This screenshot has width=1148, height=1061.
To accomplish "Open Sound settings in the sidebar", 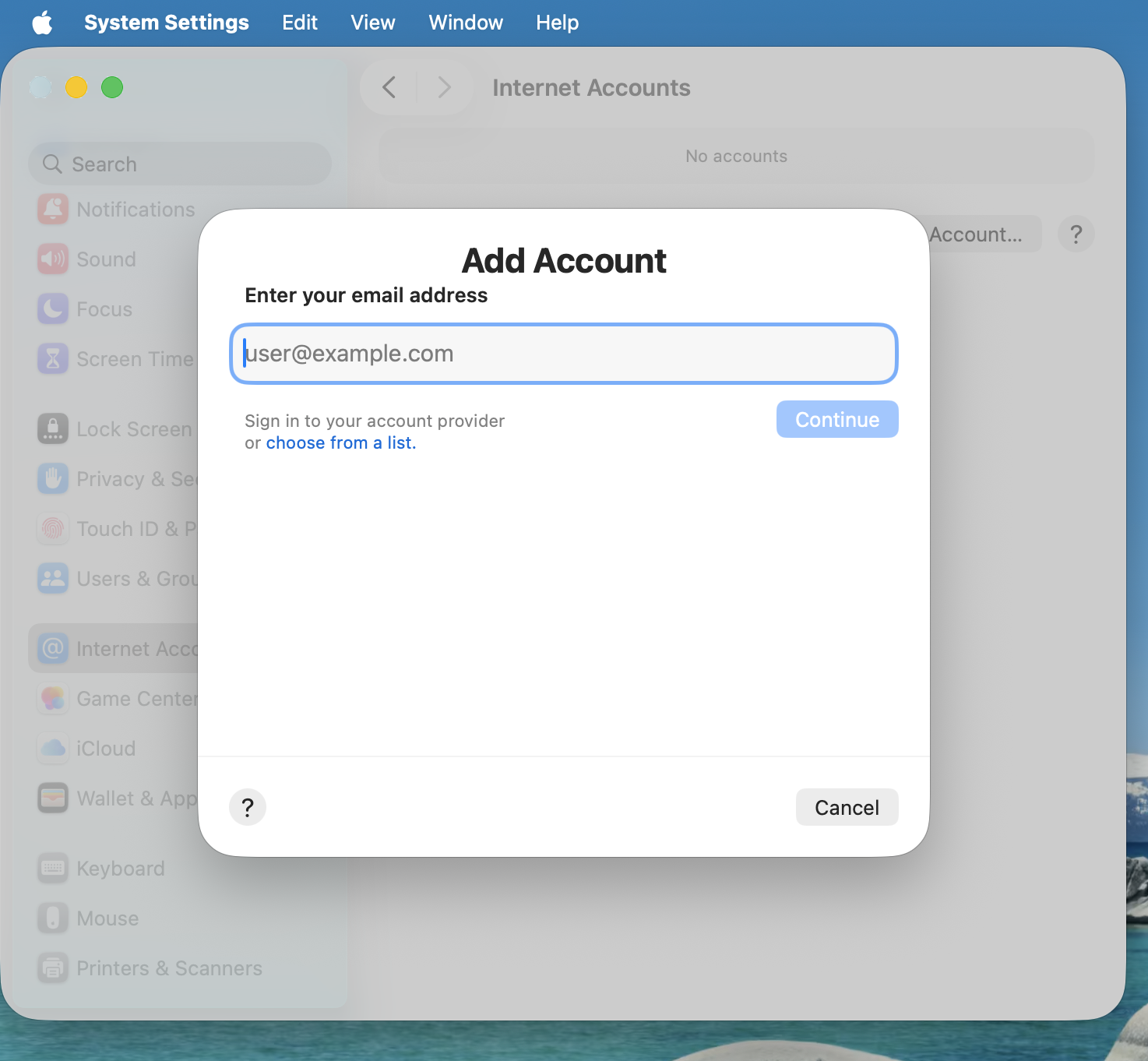I will tap(106, 259).
